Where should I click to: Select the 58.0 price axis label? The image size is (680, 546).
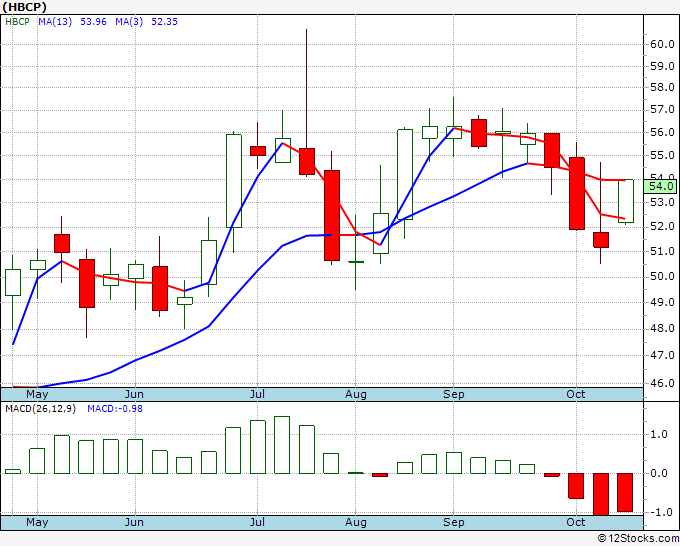coord(662,88)
